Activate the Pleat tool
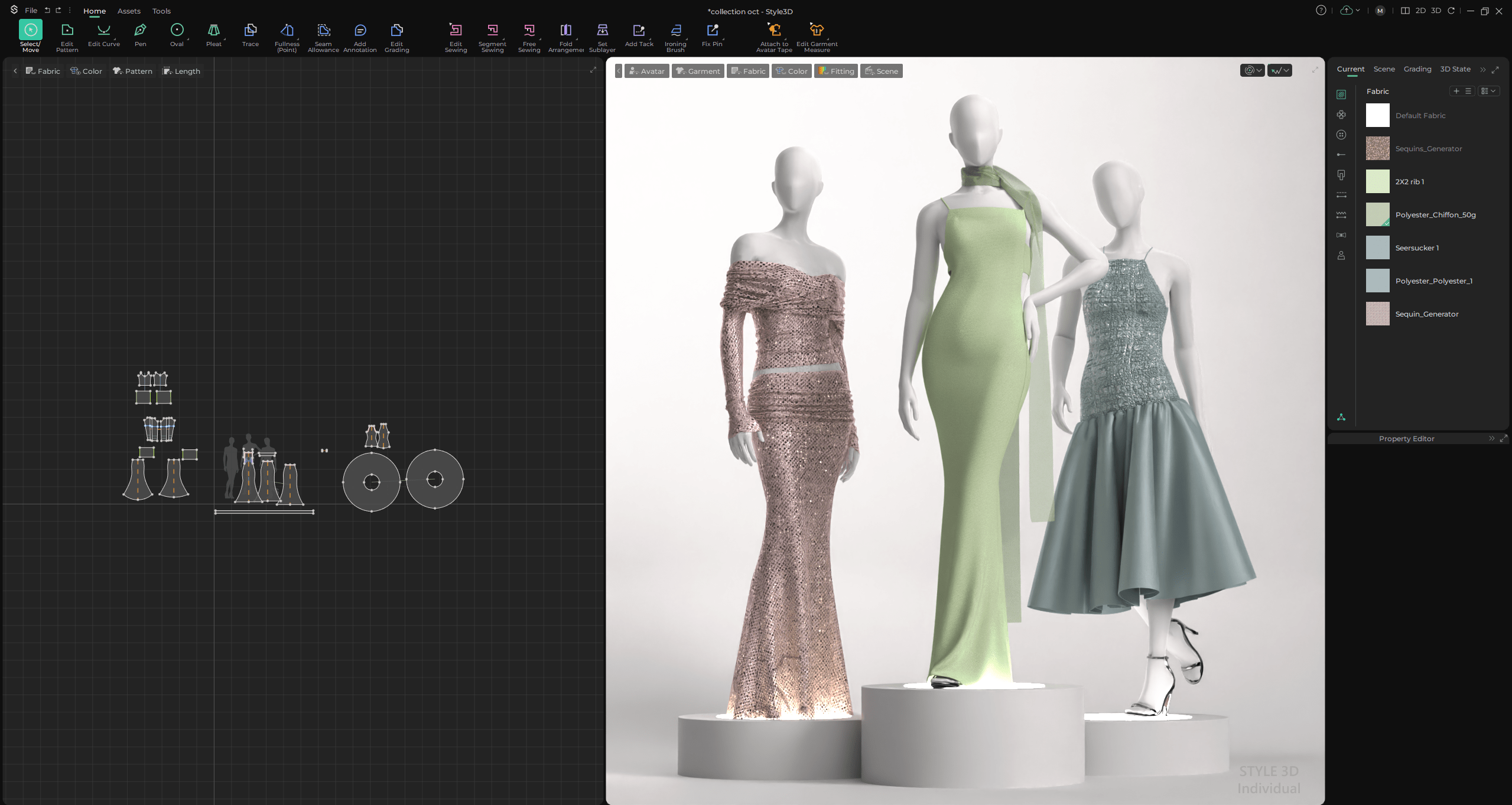 (x=213, y=31)
